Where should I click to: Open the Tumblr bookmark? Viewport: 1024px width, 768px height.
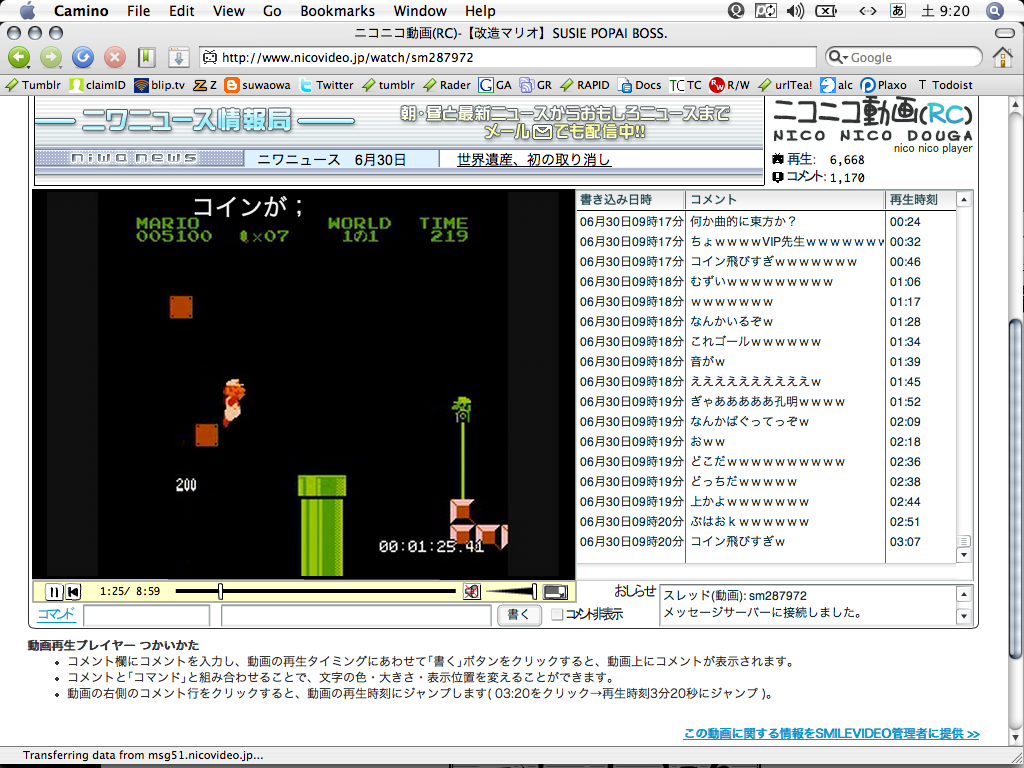33,85
